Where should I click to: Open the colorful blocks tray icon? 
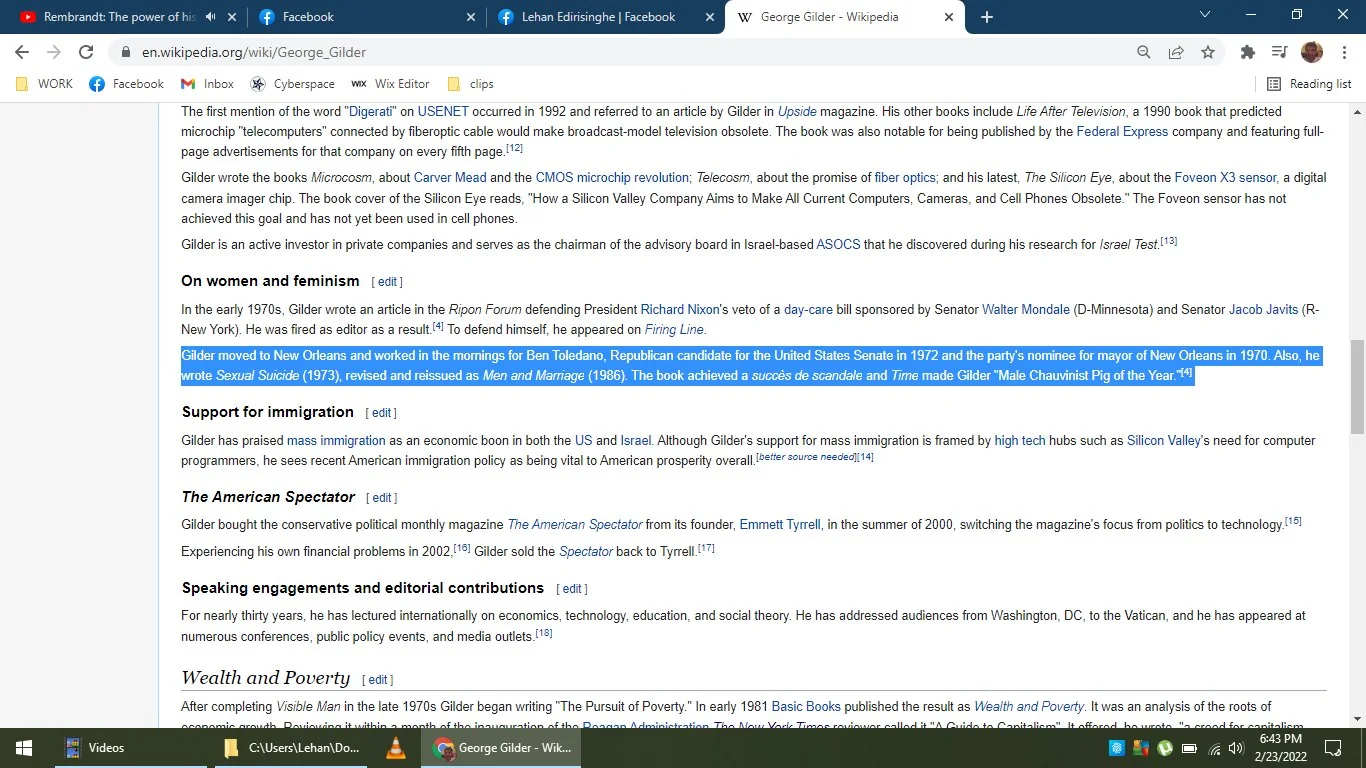[x=1141, y=748]
